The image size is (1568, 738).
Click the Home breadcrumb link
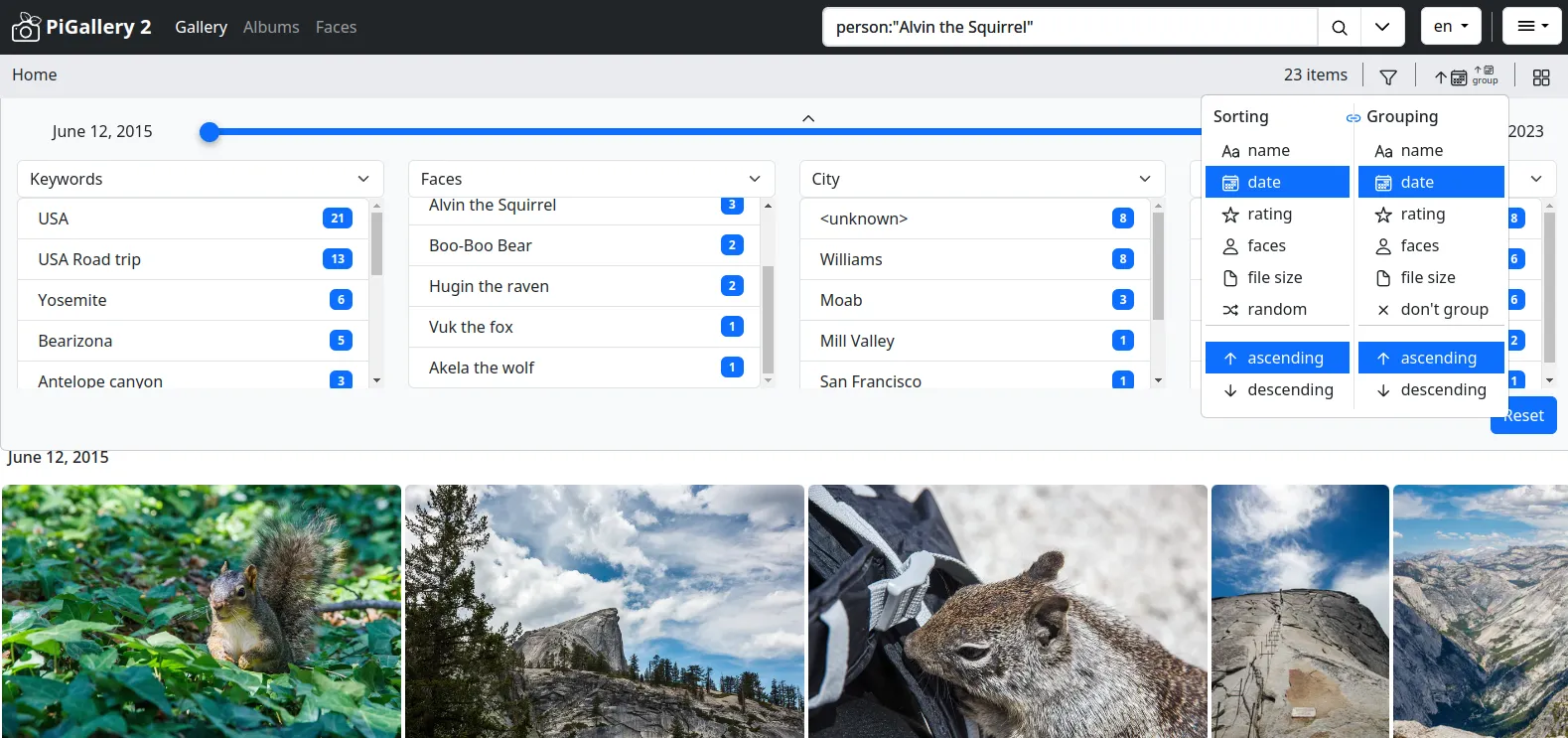[35, 74]
